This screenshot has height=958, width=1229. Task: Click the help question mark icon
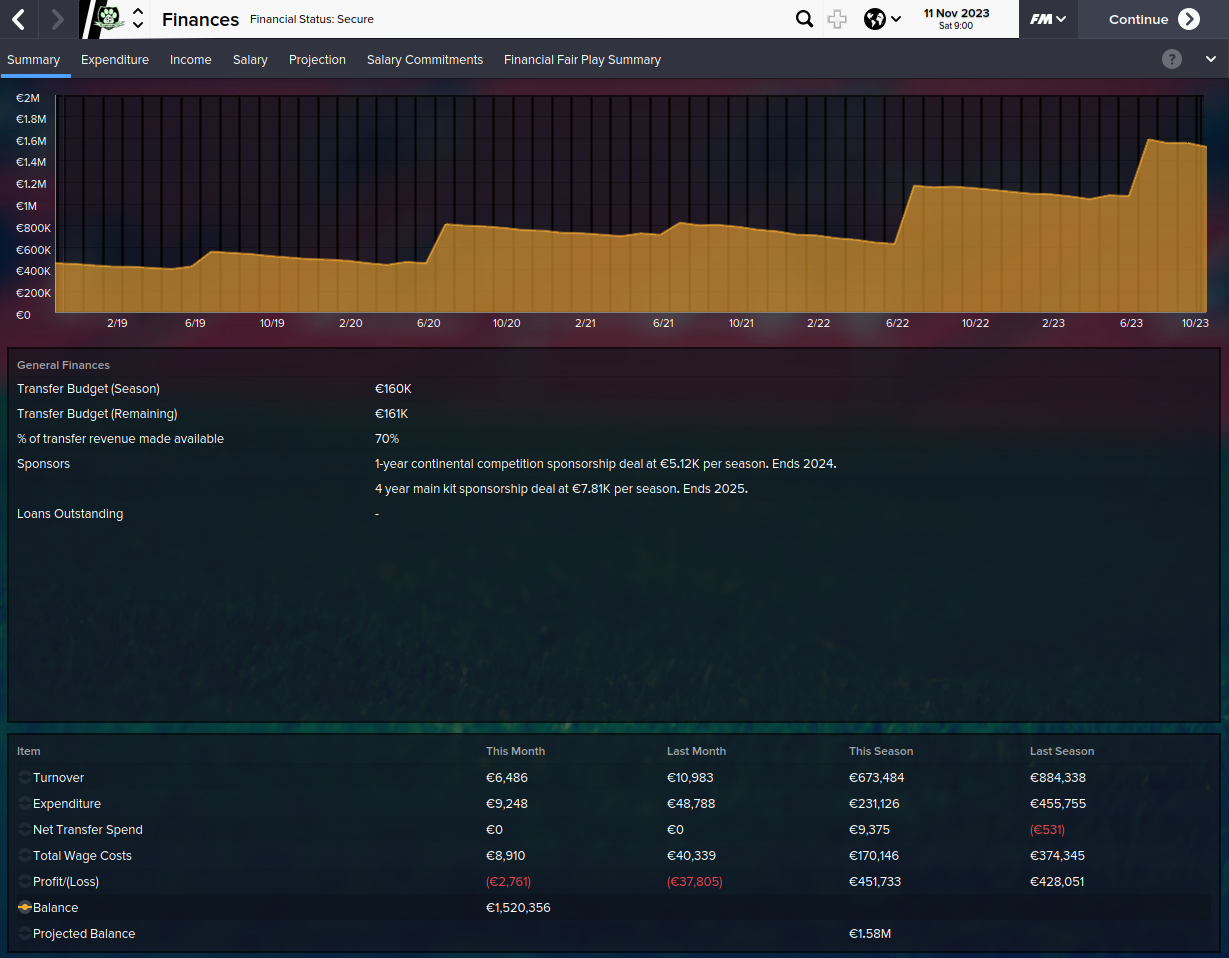(1172, 59)
